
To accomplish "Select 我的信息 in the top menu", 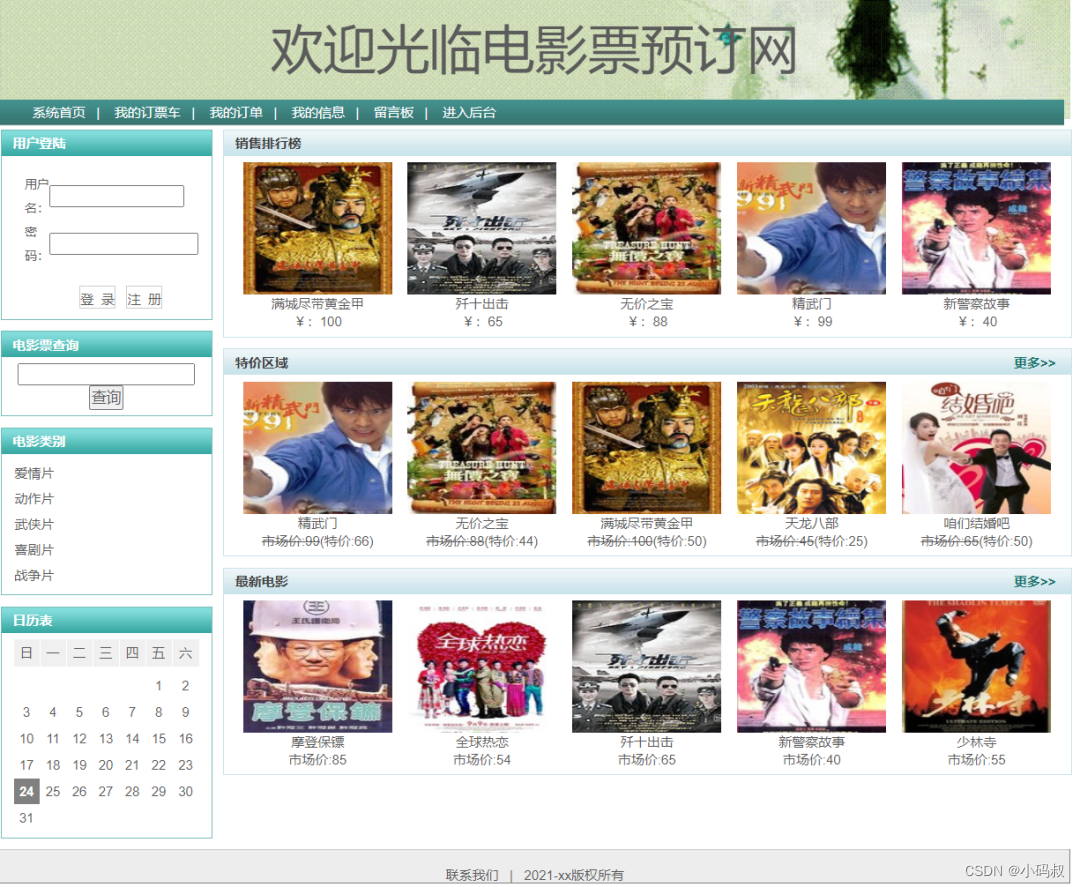I will click(x=318, y=113).
